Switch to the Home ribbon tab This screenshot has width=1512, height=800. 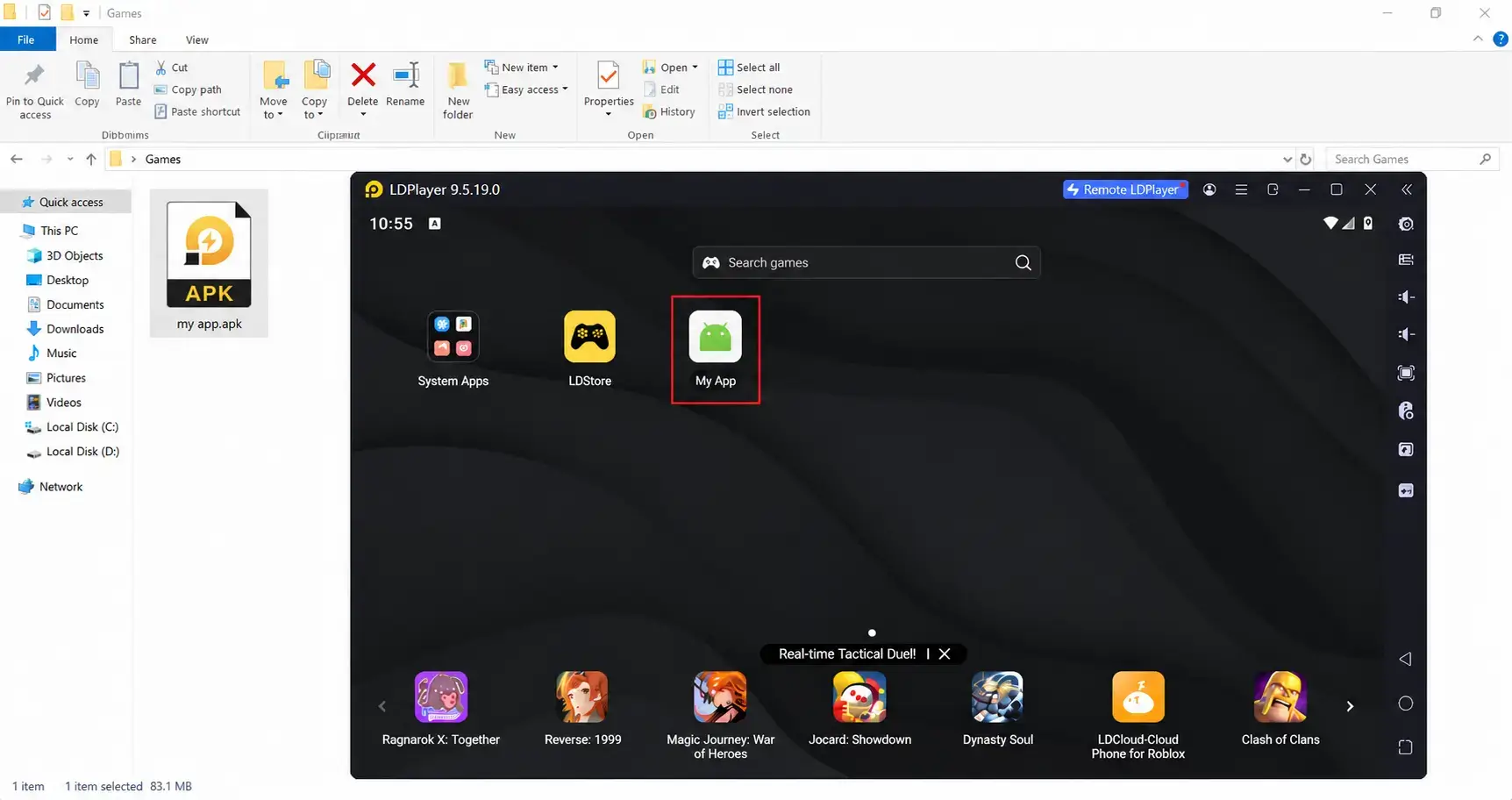pyautogui.click(x=84, y=39)
